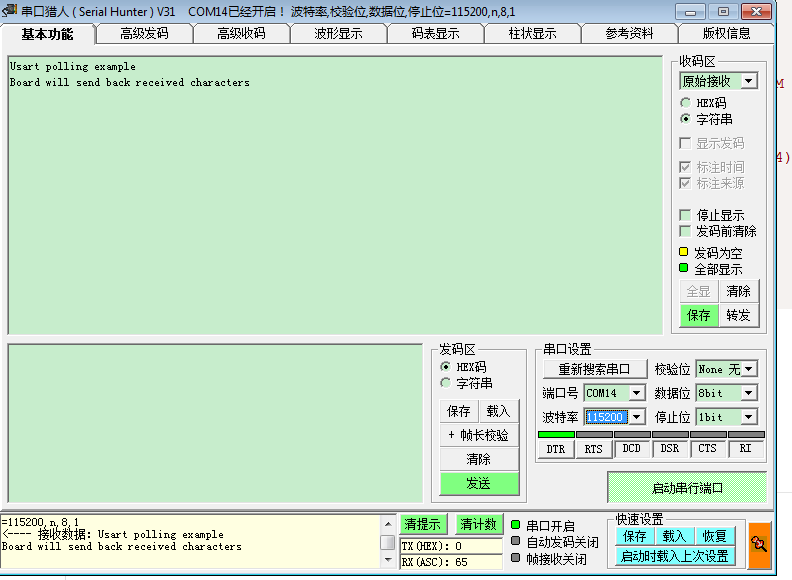Click the 重新搜索串口 button
Image resolution: width=792 pixels, height=580 pixels.
595,369
